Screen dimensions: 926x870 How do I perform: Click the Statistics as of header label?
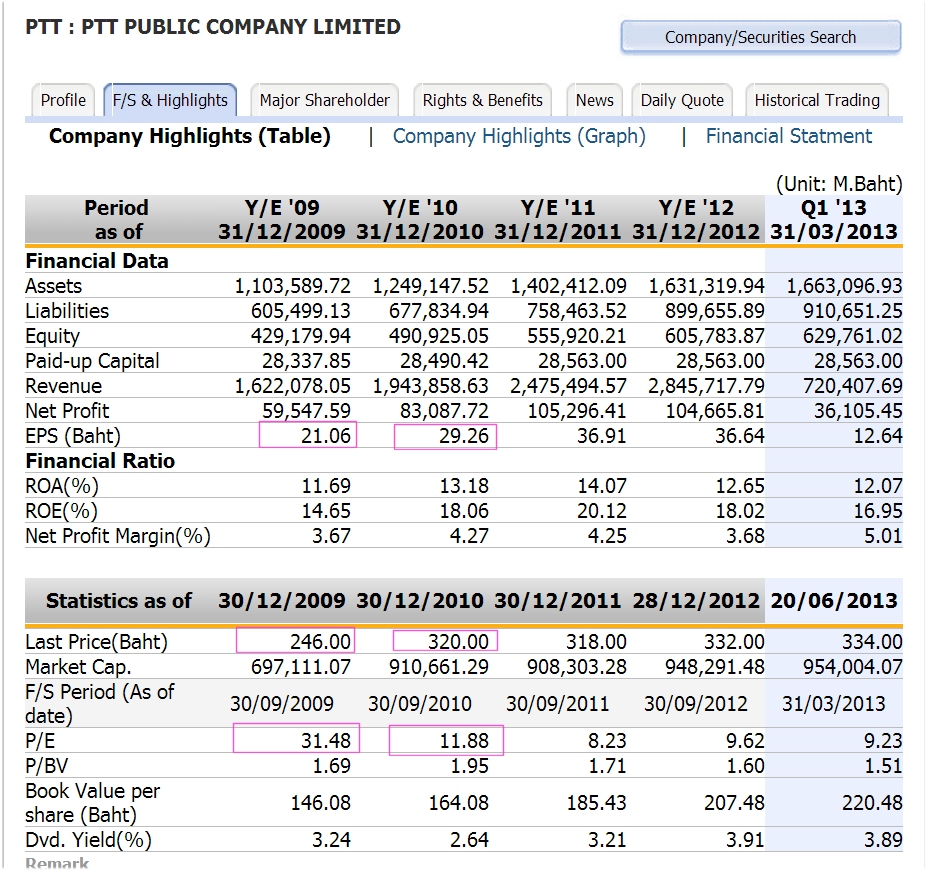click(x=119, y=601)
